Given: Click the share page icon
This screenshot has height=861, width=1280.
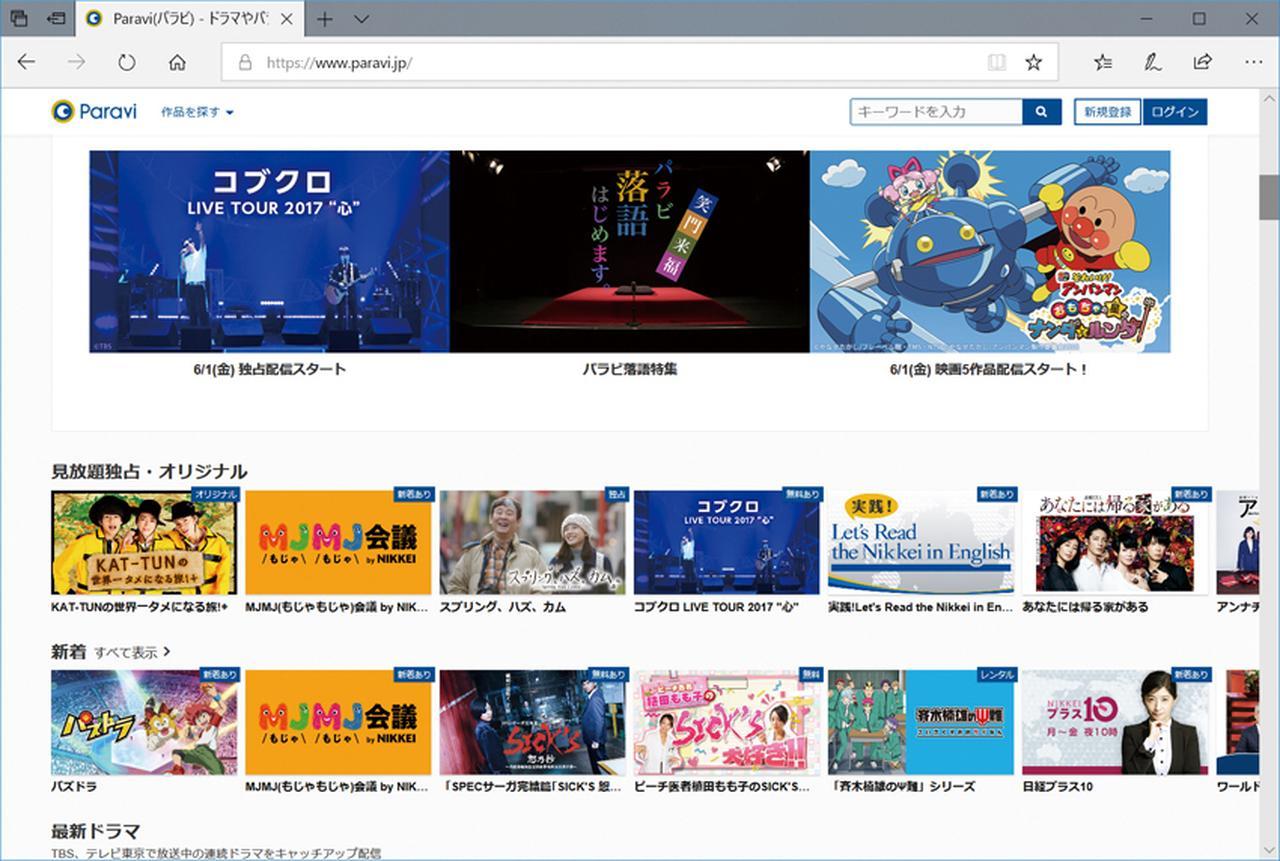Looking at the screenshot, I should (x=1203, y=62).
